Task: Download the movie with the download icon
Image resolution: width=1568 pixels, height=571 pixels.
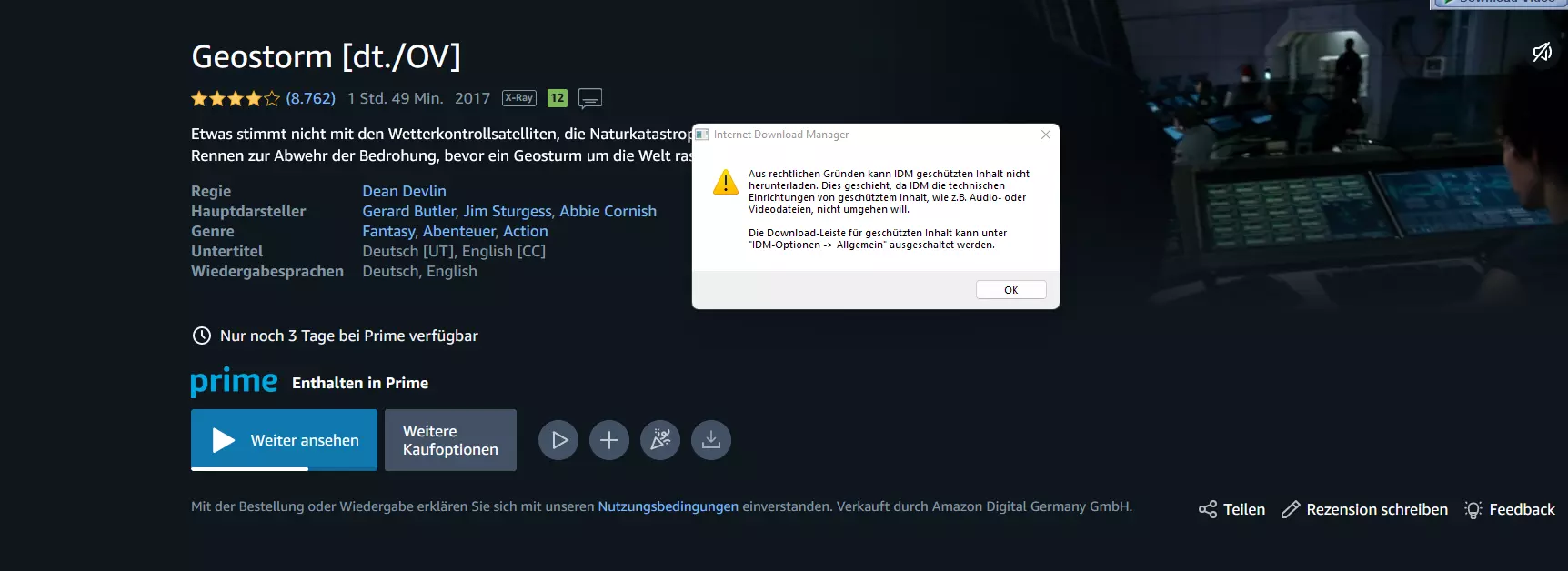Action: (x=711, y=440)
